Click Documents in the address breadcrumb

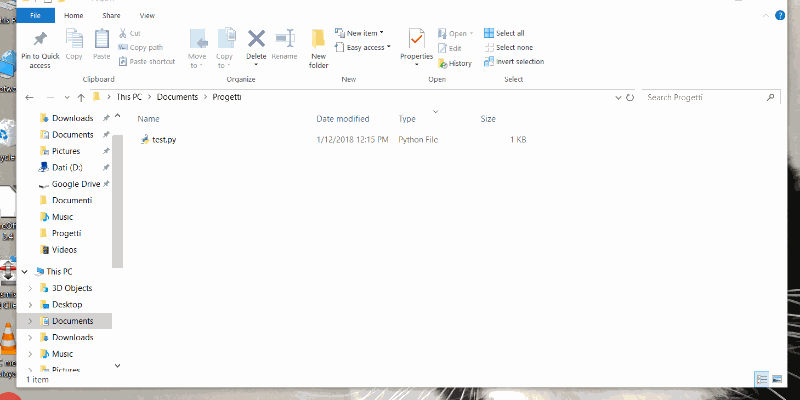178,97
